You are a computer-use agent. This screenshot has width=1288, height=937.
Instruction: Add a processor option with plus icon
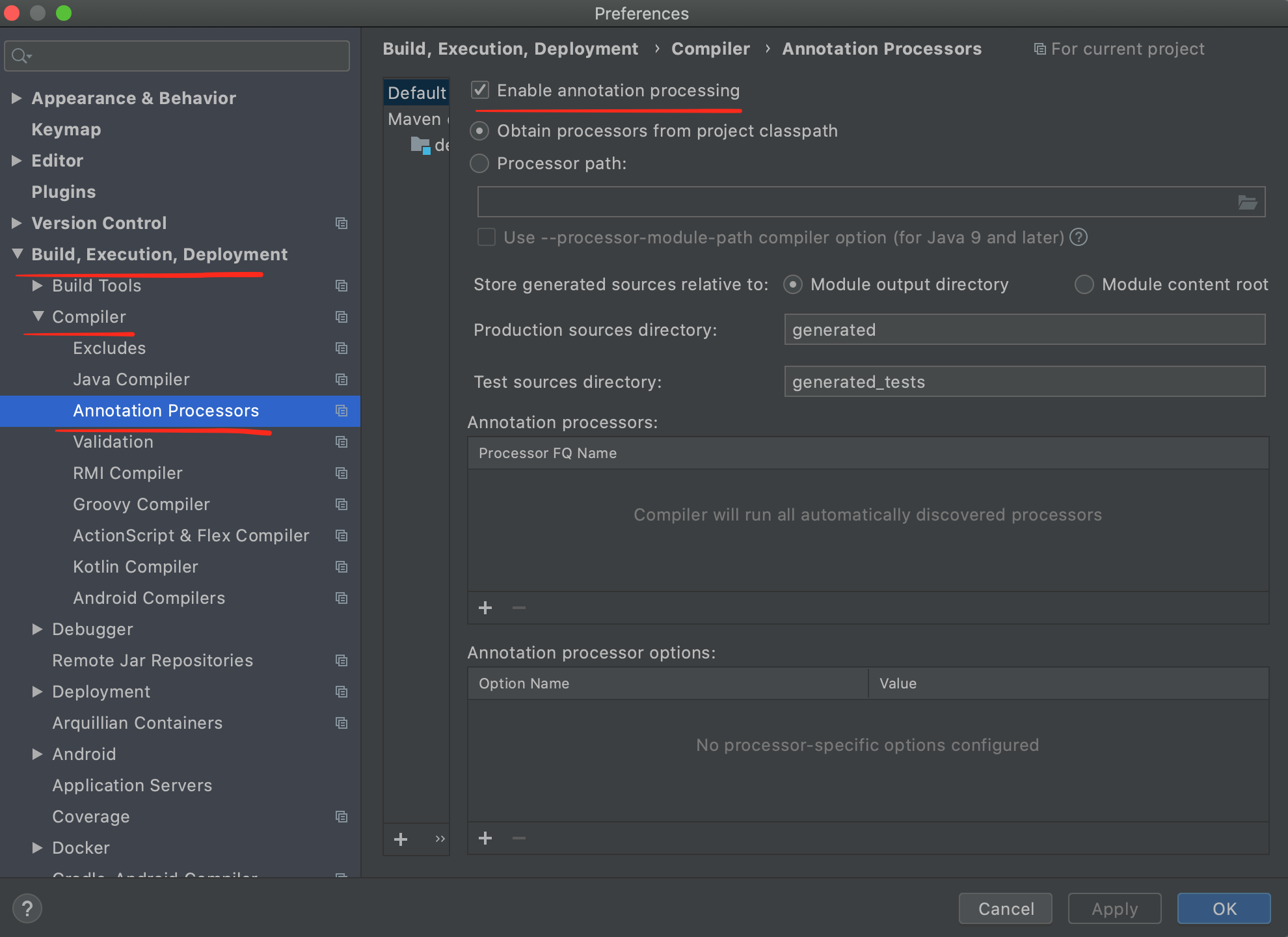click(485, 838)
